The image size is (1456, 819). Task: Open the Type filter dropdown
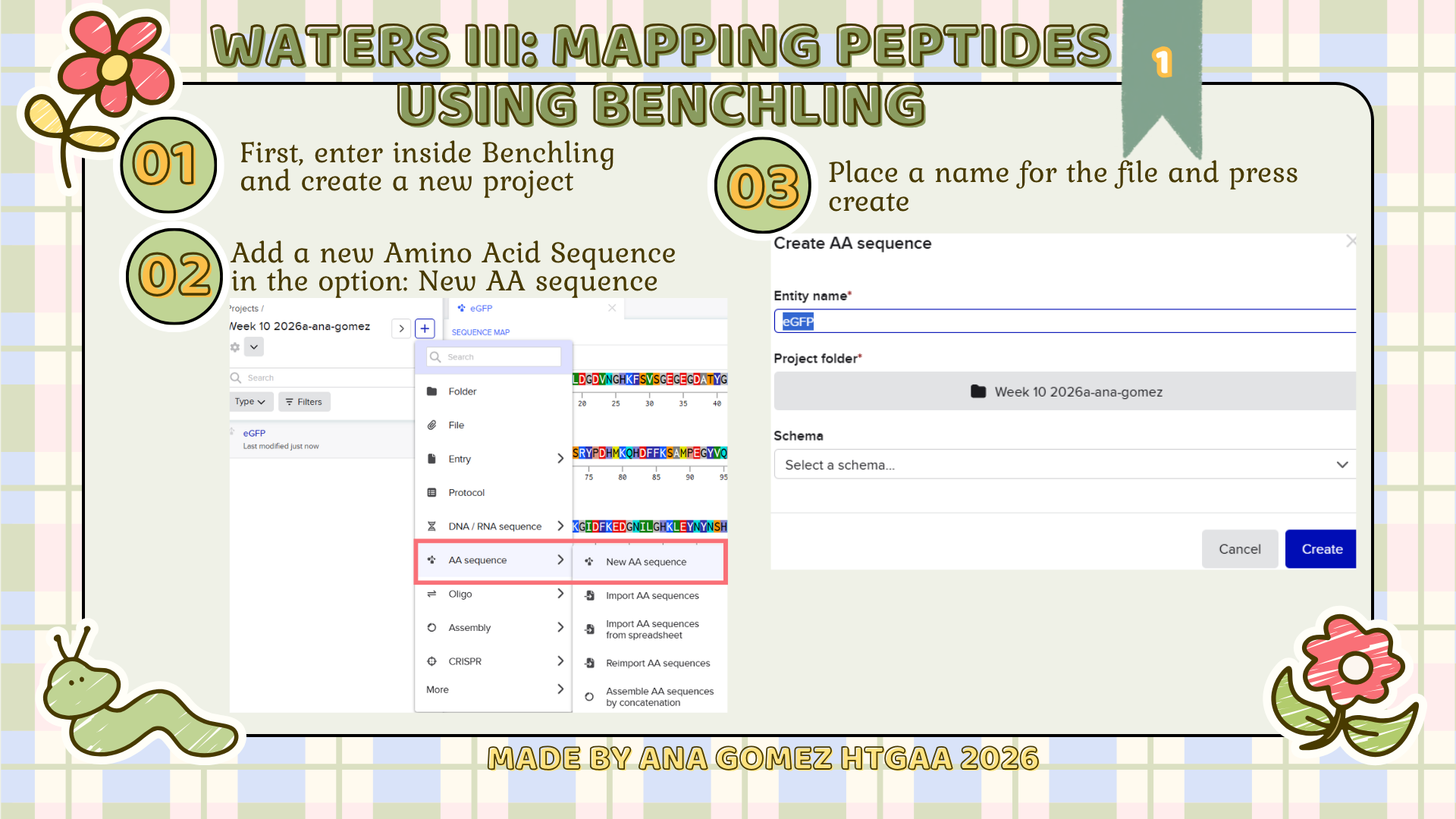[x=249, y=402]
